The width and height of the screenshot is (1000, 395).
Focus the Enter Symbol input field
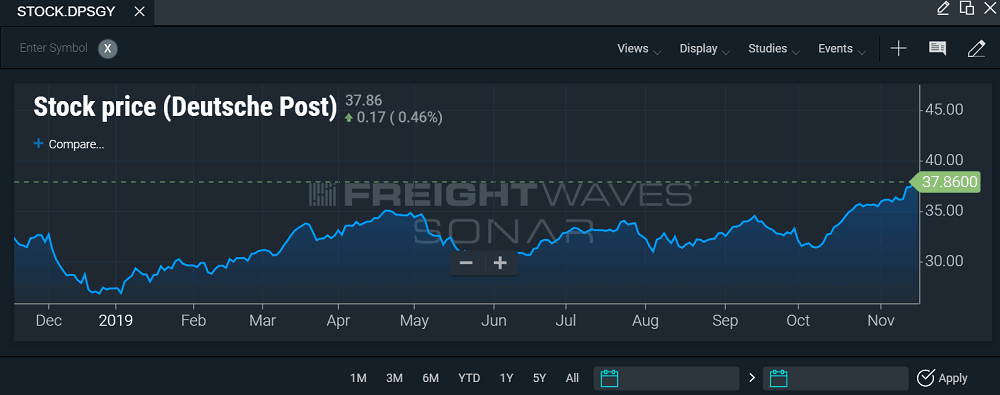[54, 48]
